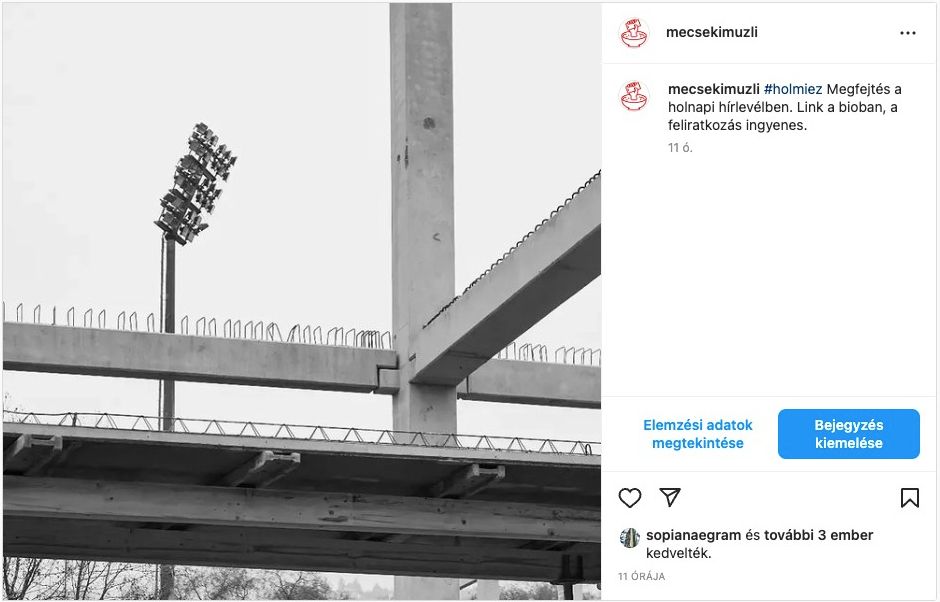The width and height of the screenshot is (940, 602).
Task: Open mecsekimuzli username in post header
Action: pos(712,32)
